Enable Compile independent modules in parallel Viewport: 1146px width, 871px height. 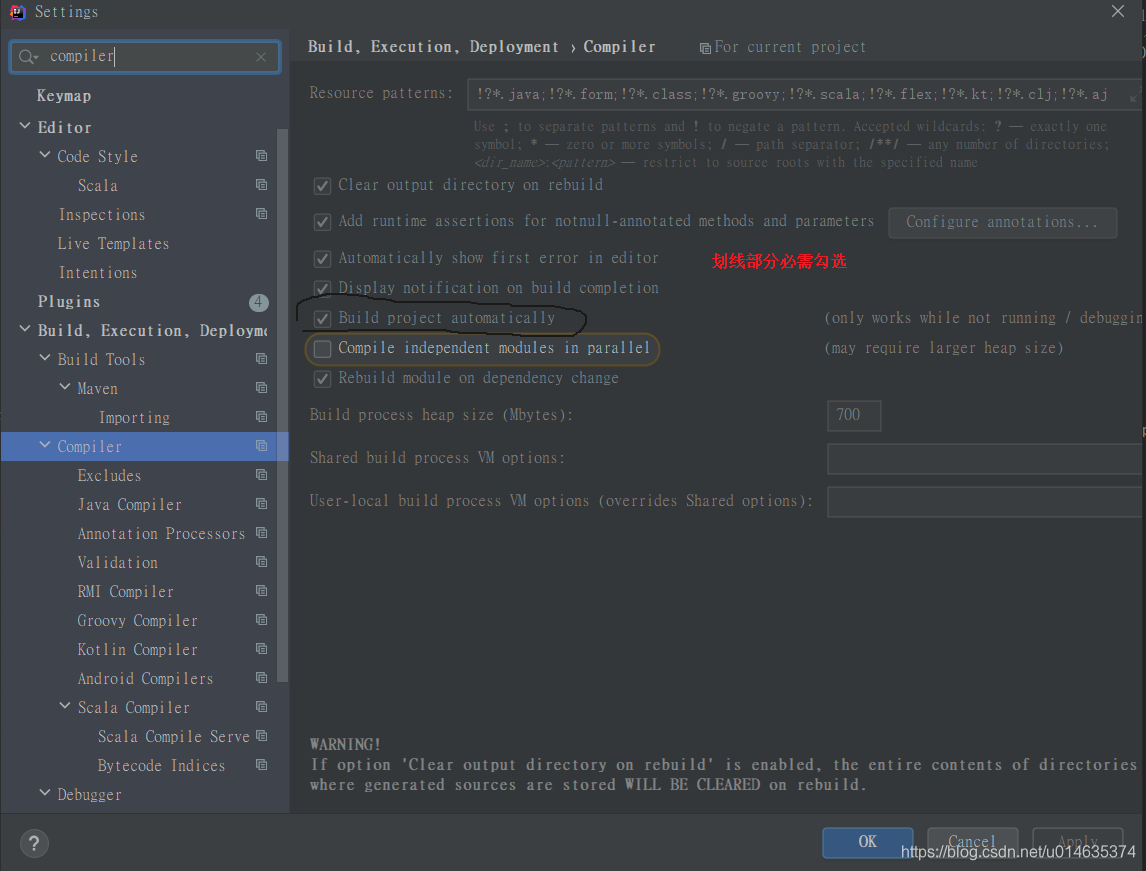pos(322,349)
